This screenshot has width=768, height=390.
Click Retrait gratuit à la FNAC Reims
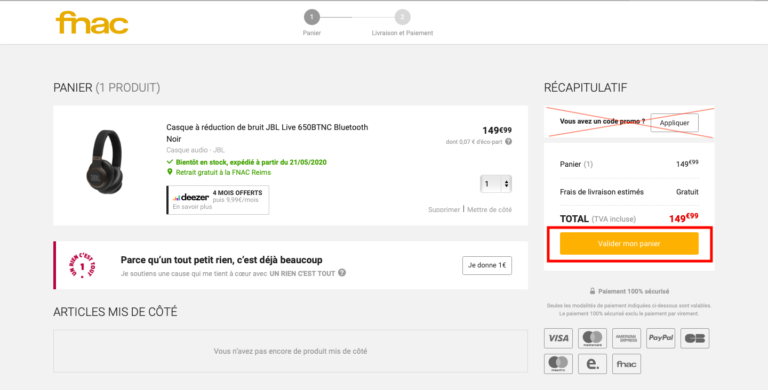click(223, 172)
